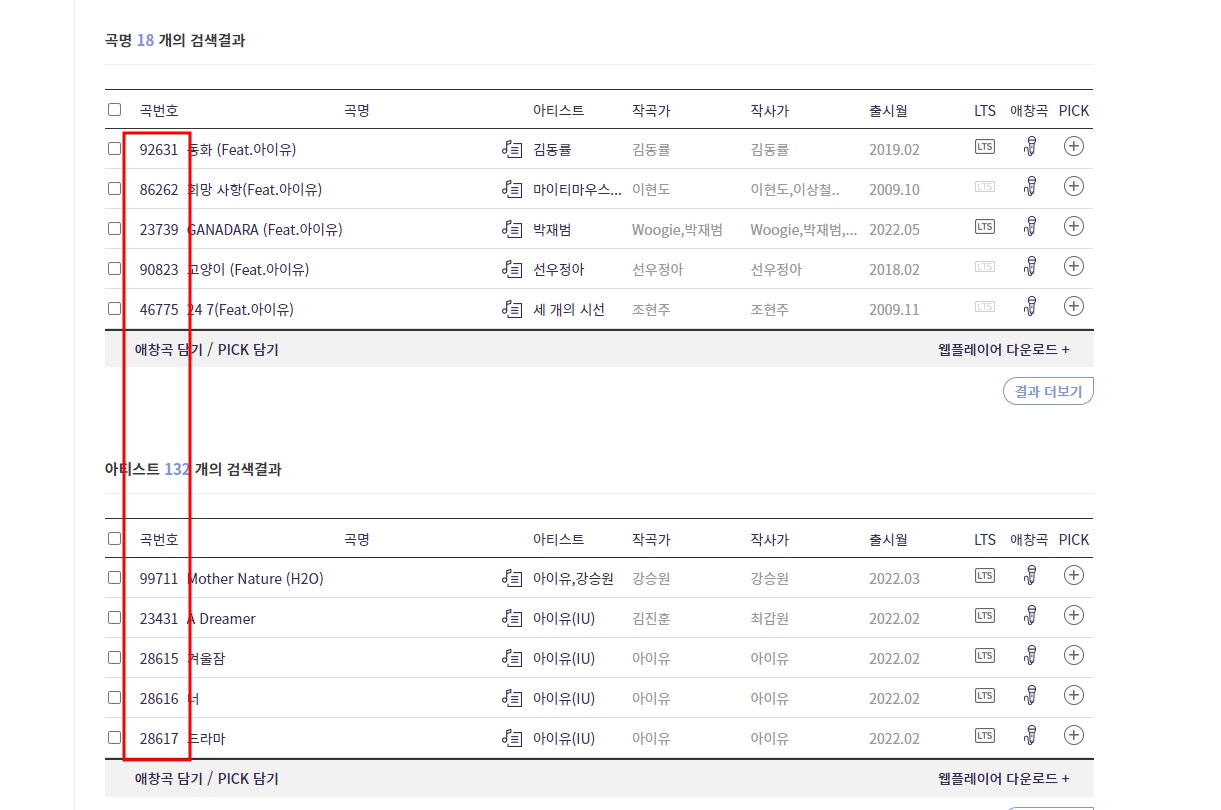Add song 46775 to PICK plus icon

tap(1074, 306)
